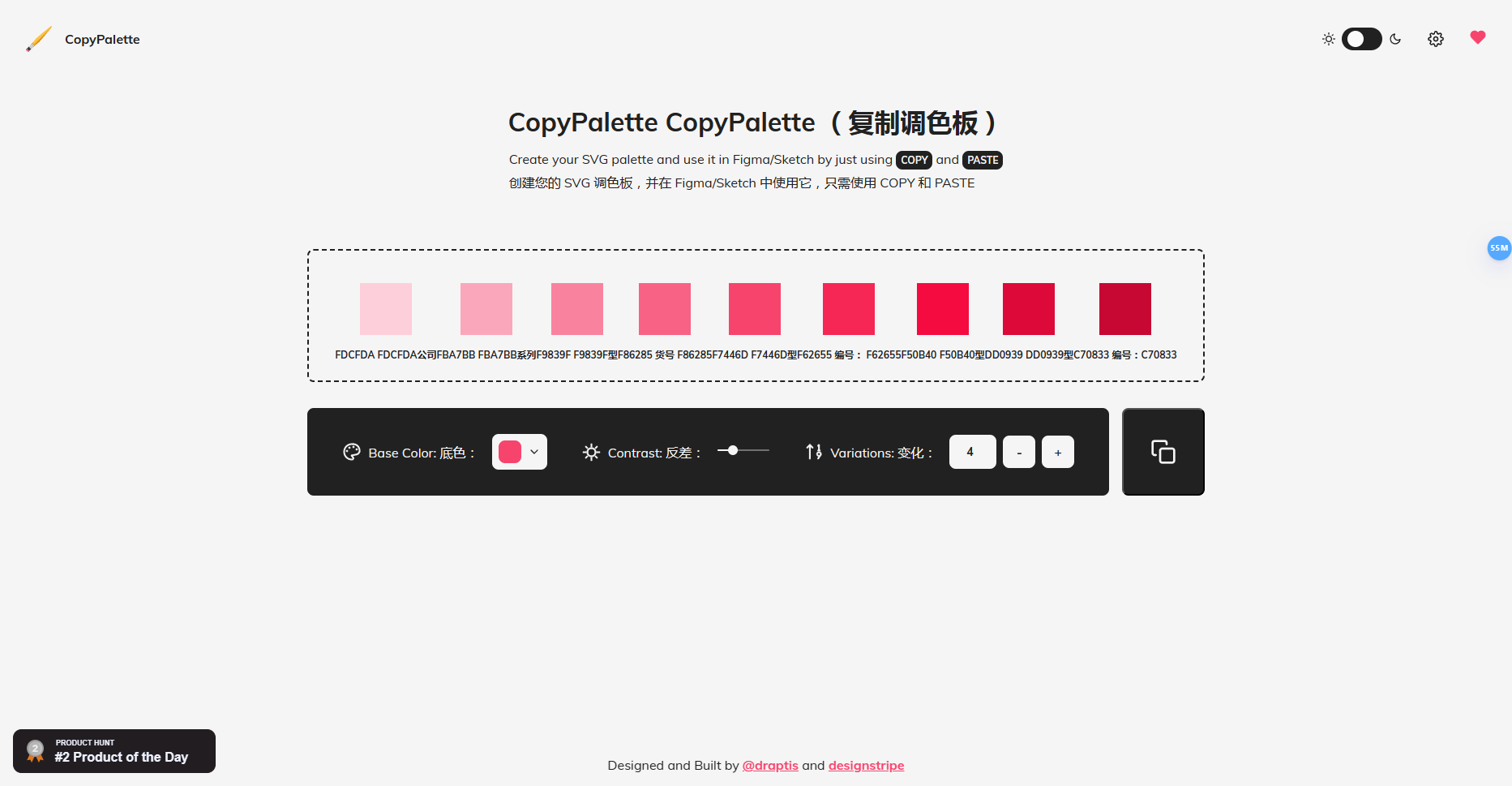Viewport: 1512px width, 786px height.
Task: Open Product Hunt #2 Product badge
Action: 114,751
